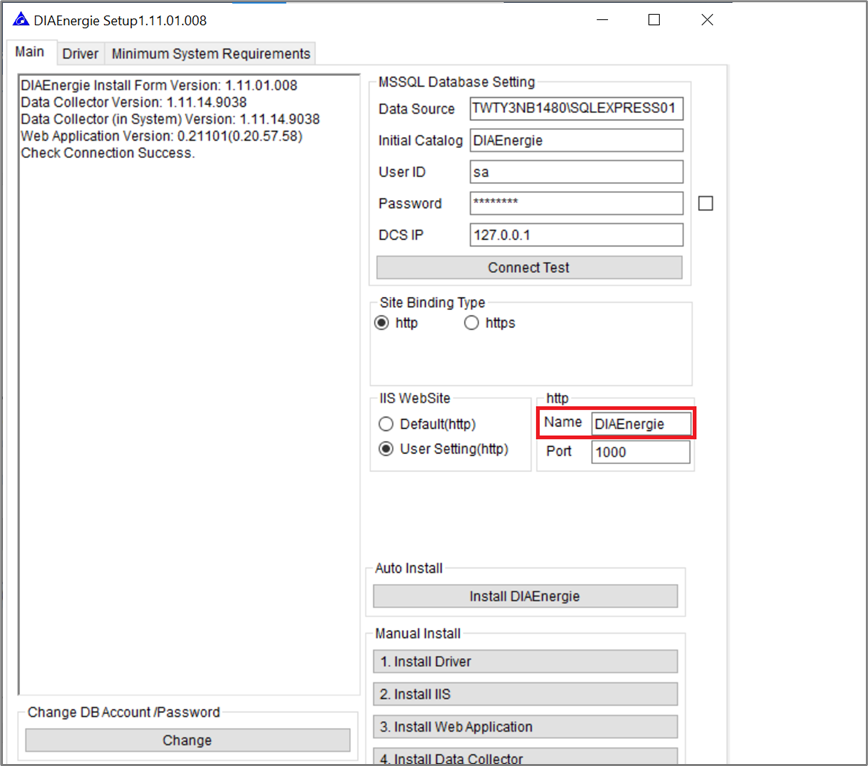The width and height of the screenshot is (868, 766).
Task: Select the Main tab
Action: [29, 52]
